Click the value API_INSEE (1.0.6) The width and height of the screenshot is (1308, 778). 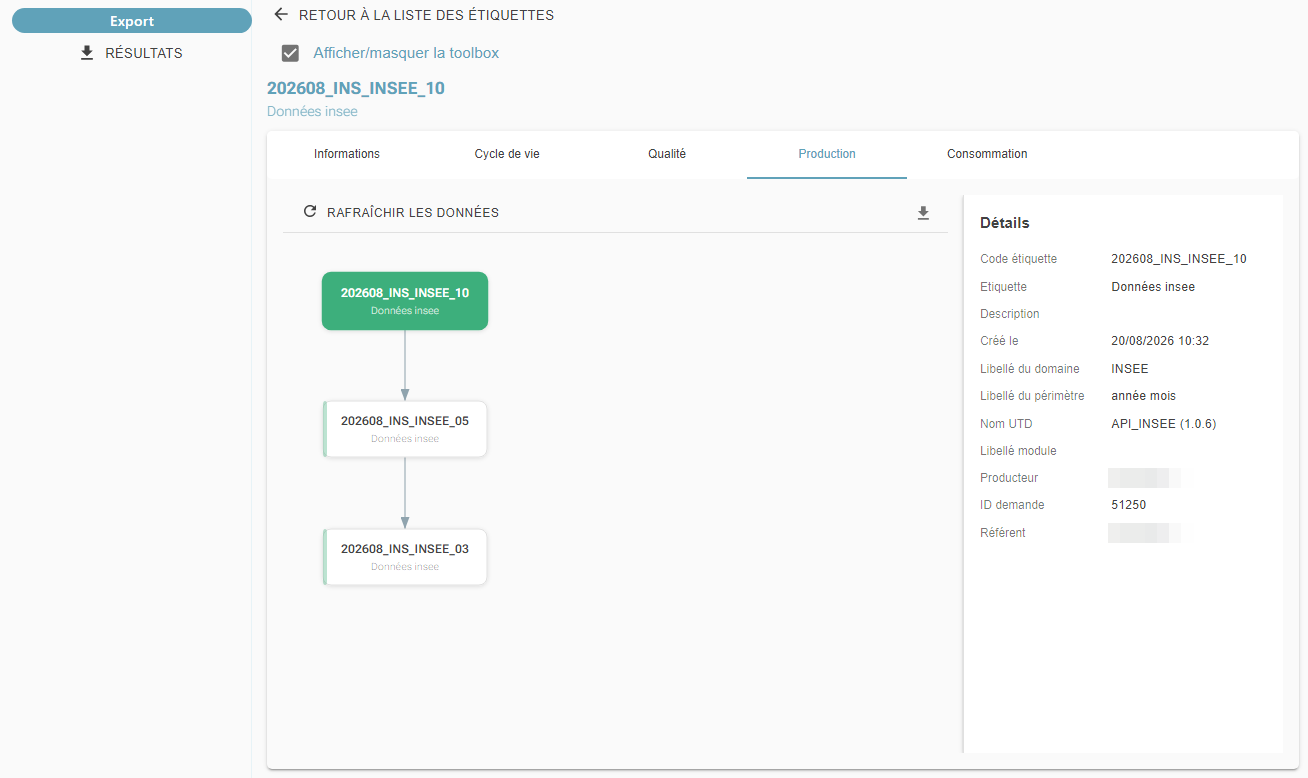[x=1164, y=424]
